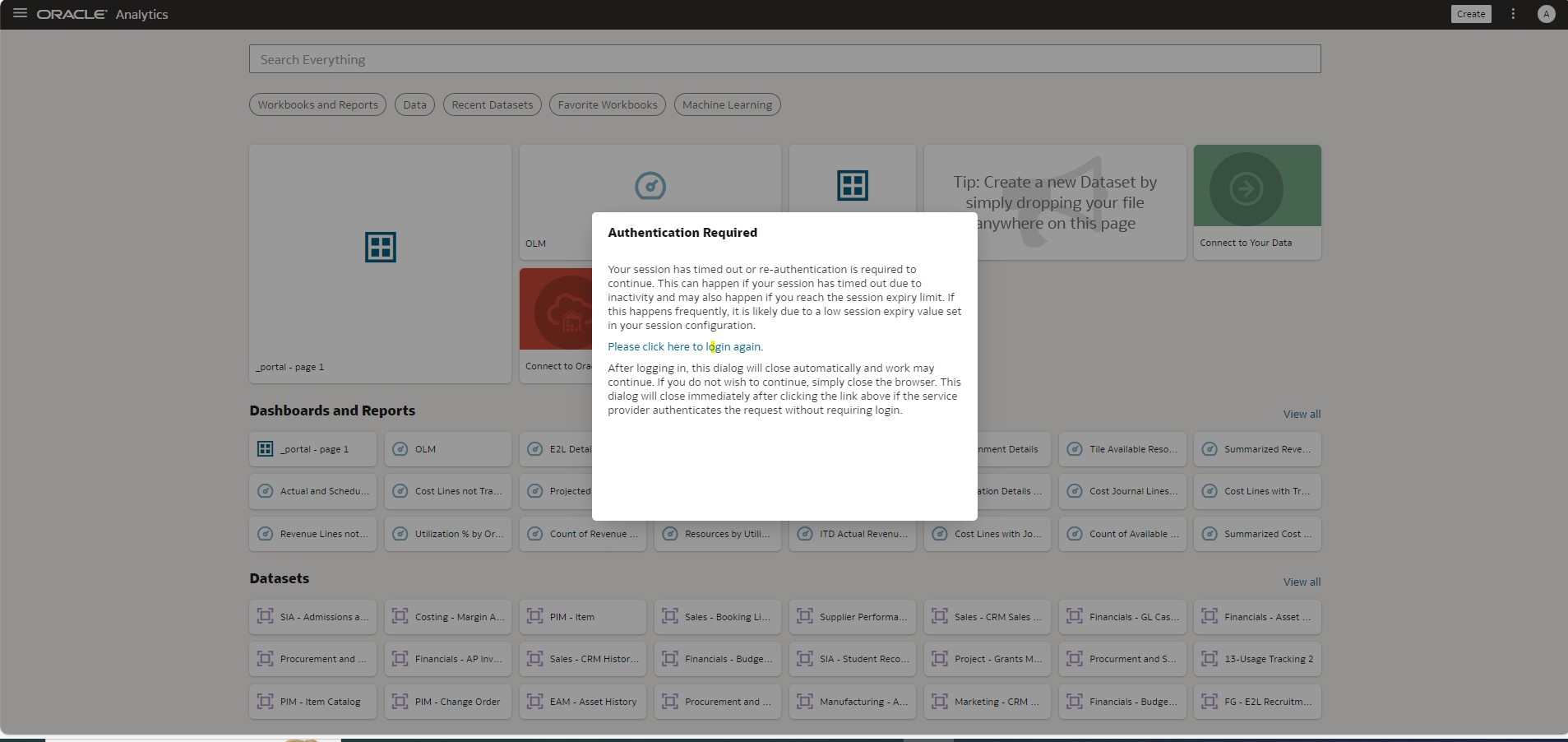Open the user profile avatar A

1546,14
